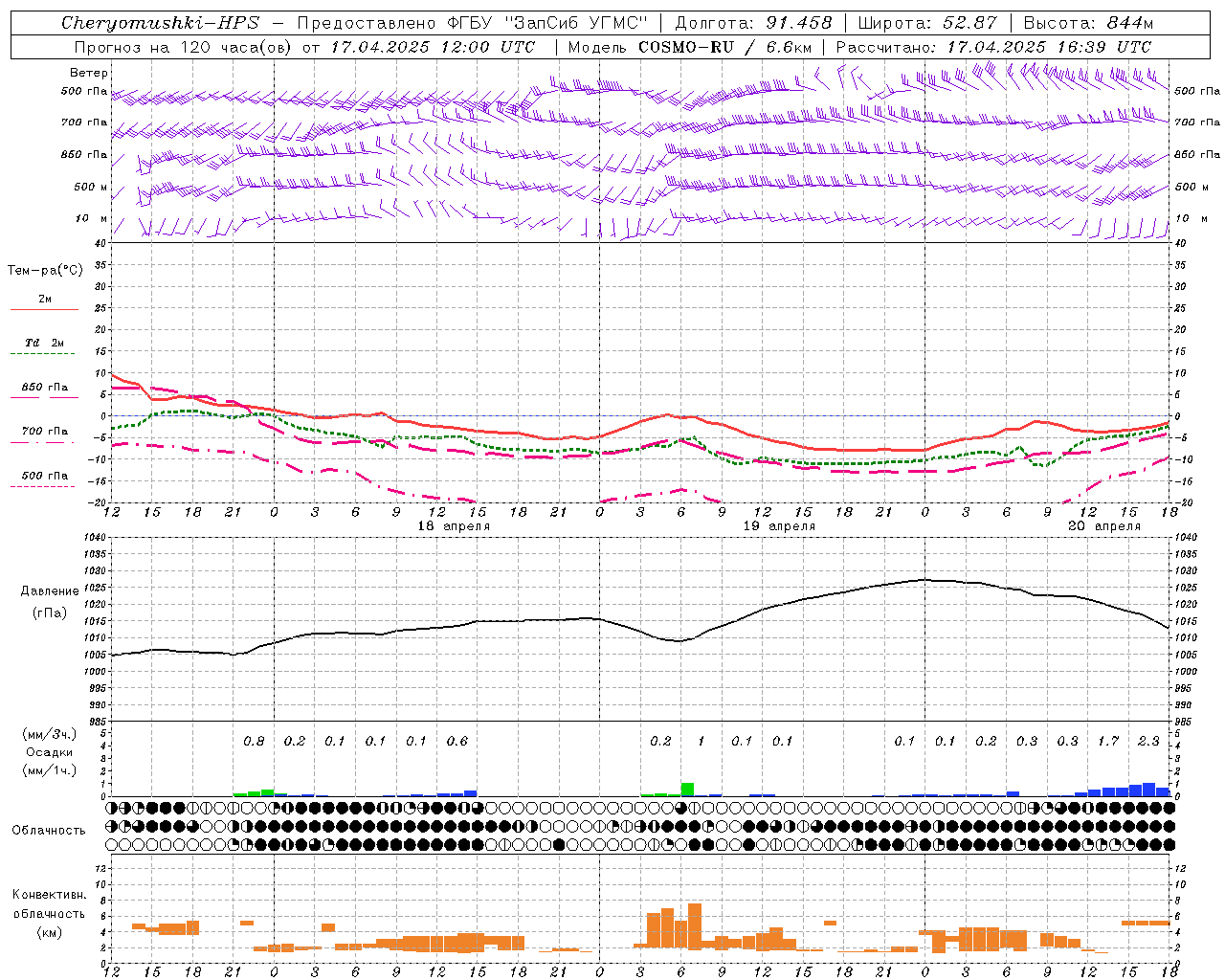Click the solid line legend sample under '2м'
Image resolution: width=1225 pixels, height=980 pixels.
pyautogui.click(x=44, y=310)
